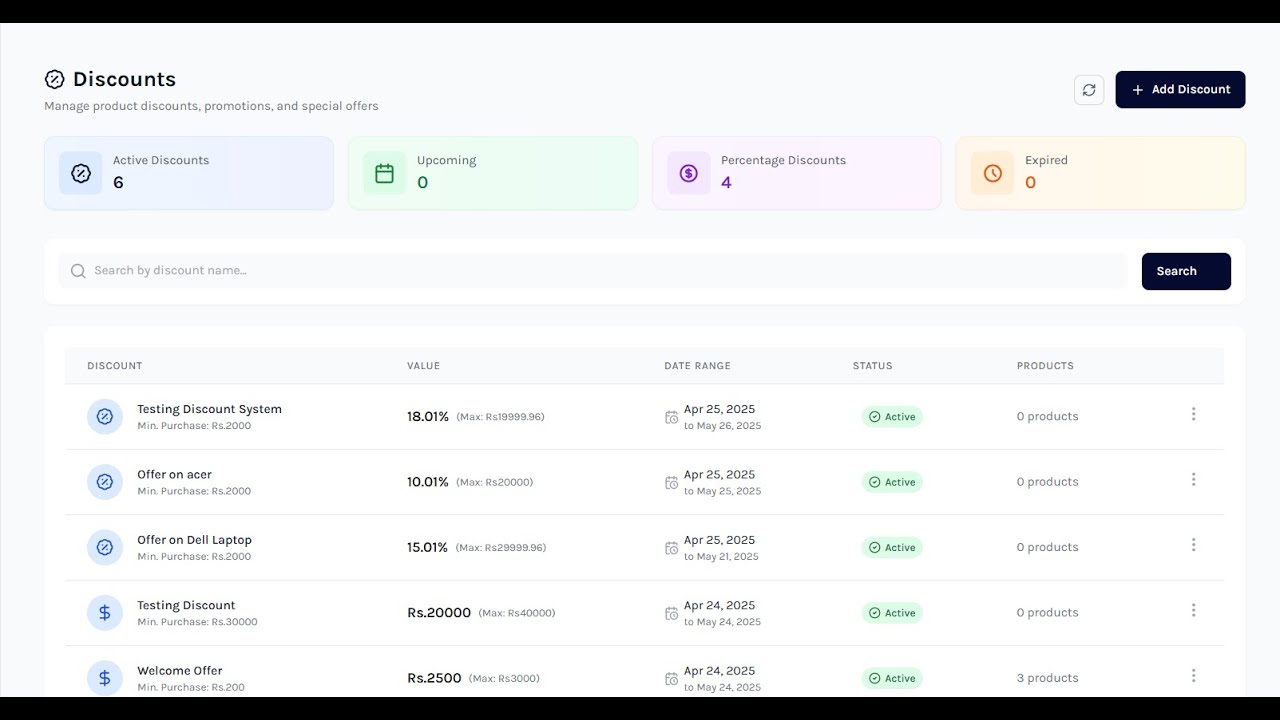Click the (Max: Rs40000) text
Viewport: 1280px width, 720px height.
coord(517,613)
